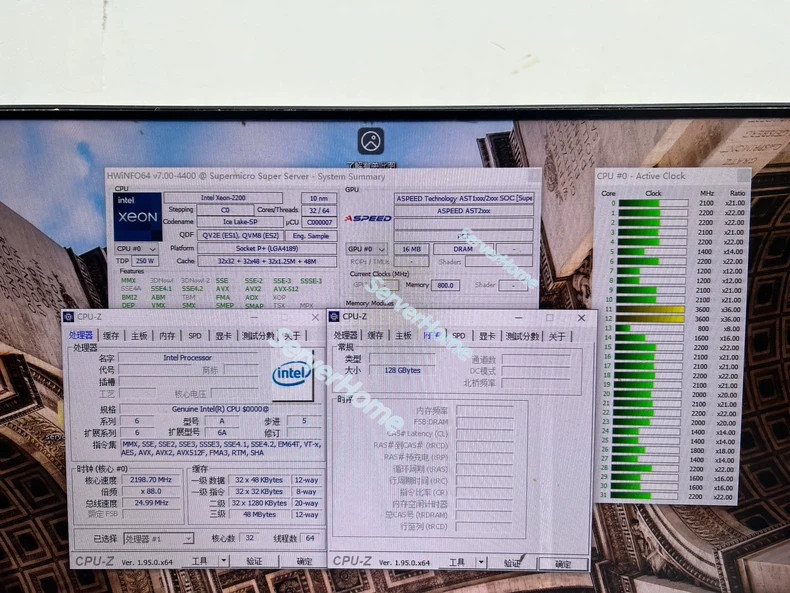
Task: Select 测试分数 tab in left CPU-Z window
Action: tap(258, 336)
